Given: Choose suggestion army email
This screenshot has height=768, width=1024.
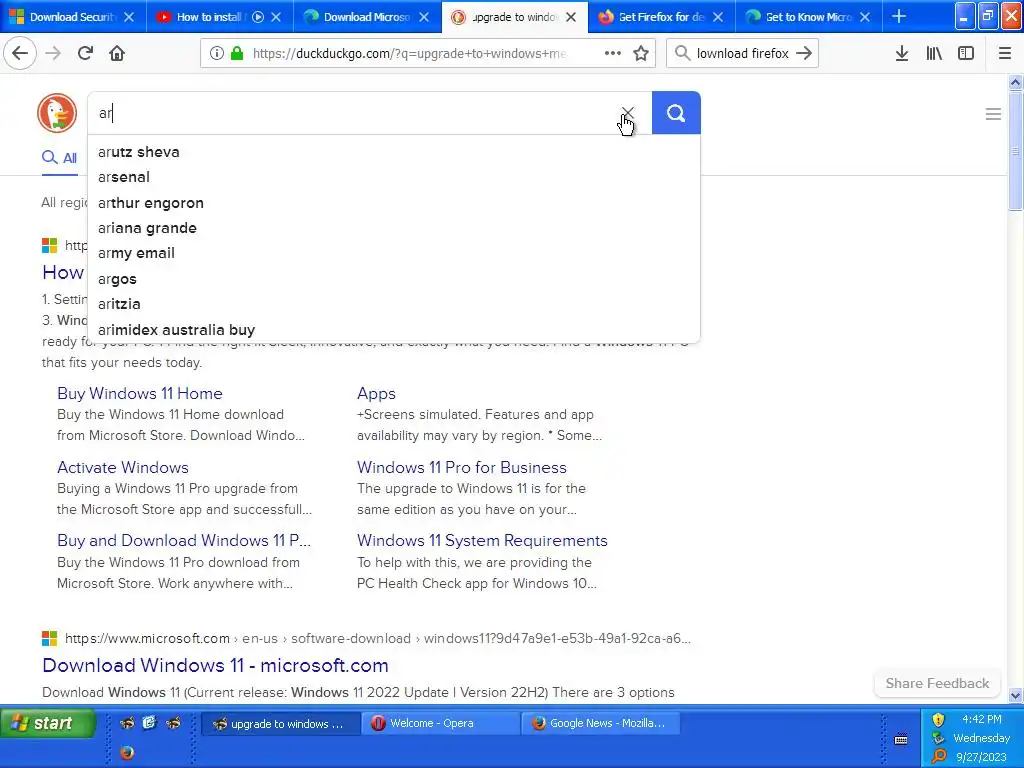Looking at the screenshot, I should click(394, 253).
